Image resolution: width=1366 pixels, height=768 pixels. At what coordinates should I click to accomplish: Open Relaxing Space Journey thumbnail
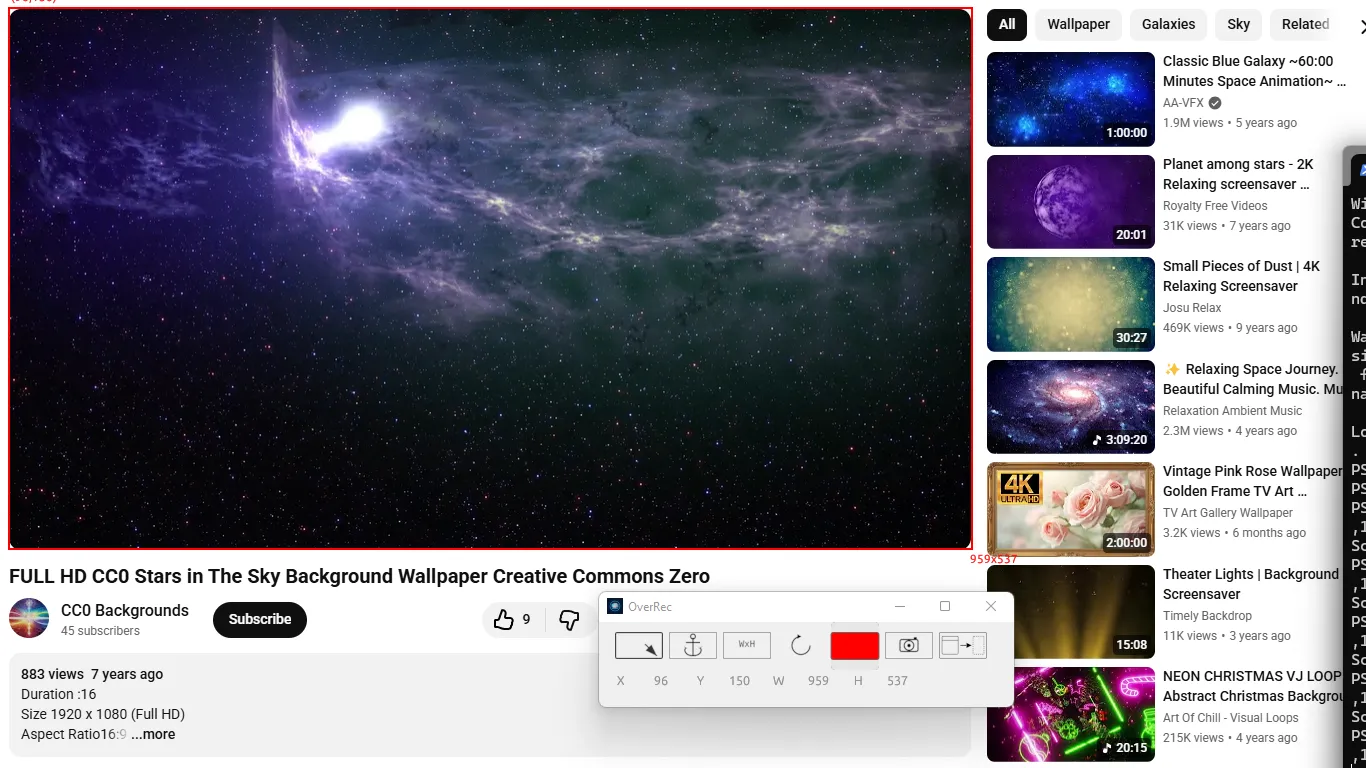pyautogui.click(x=1071, y=407)
